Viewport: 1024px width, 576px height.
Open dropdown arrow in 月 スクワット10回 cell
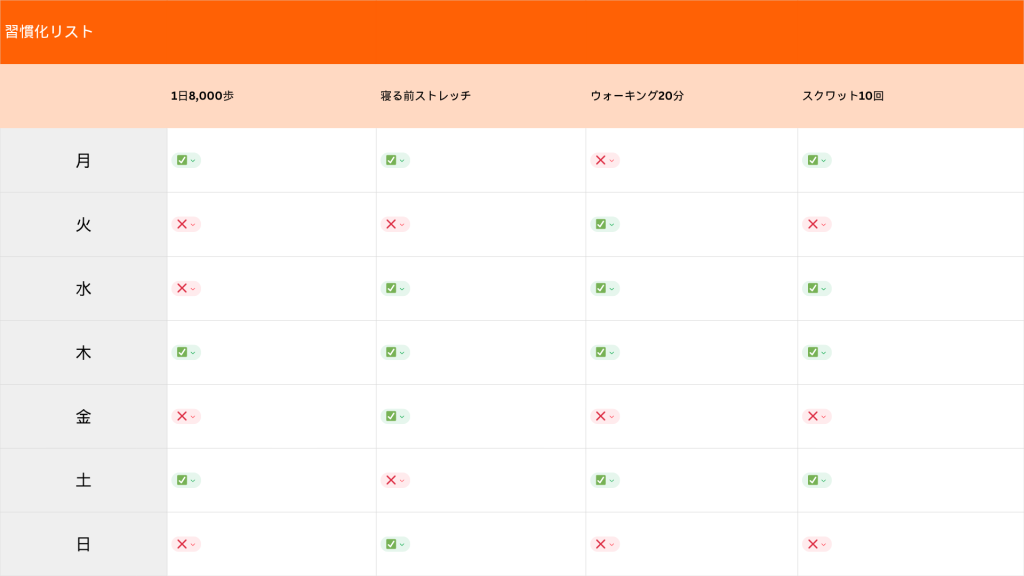click(824, 160)
